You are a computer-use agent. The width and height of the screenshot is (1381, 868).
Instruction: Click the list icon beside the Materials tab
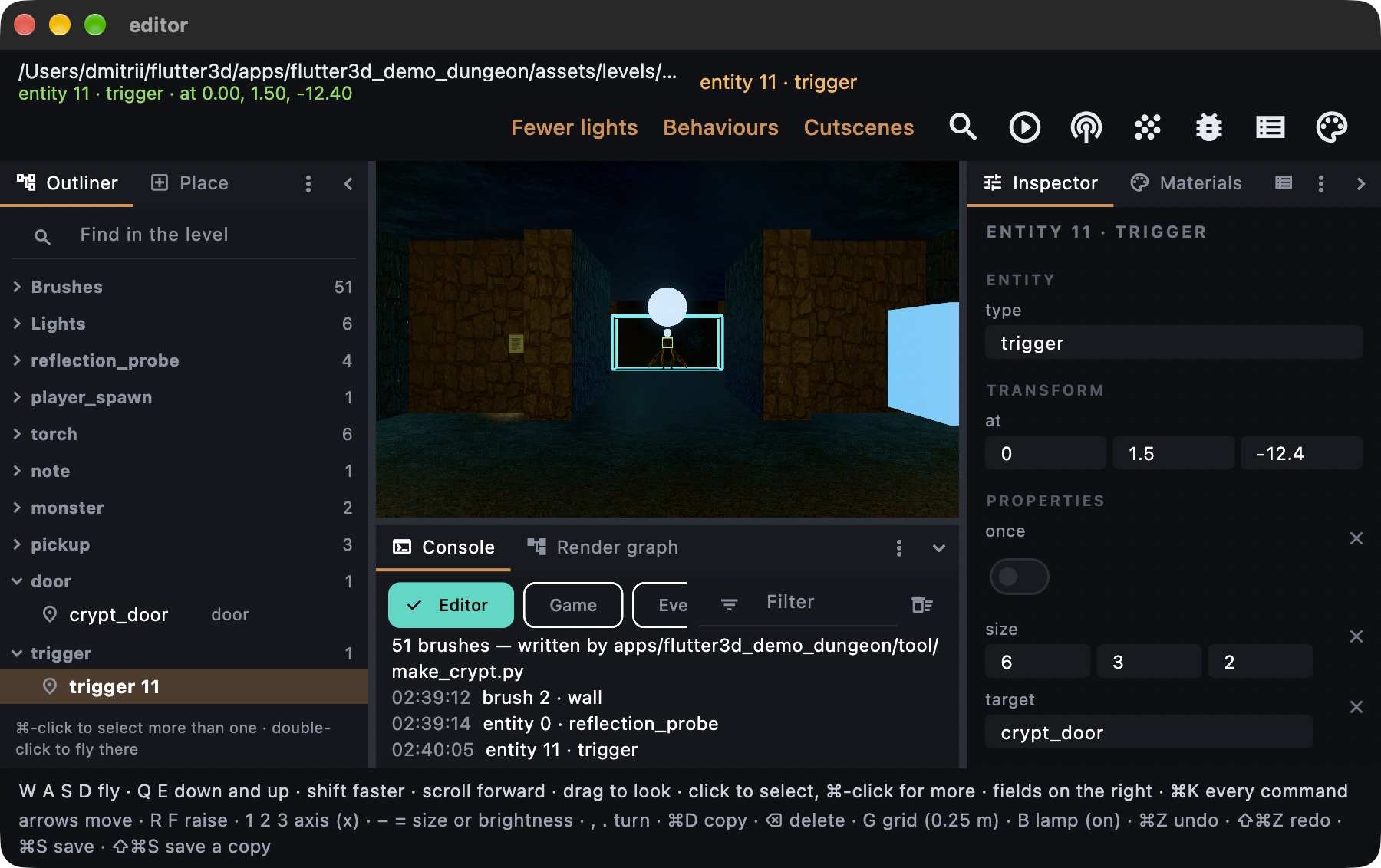(1284, 182)
